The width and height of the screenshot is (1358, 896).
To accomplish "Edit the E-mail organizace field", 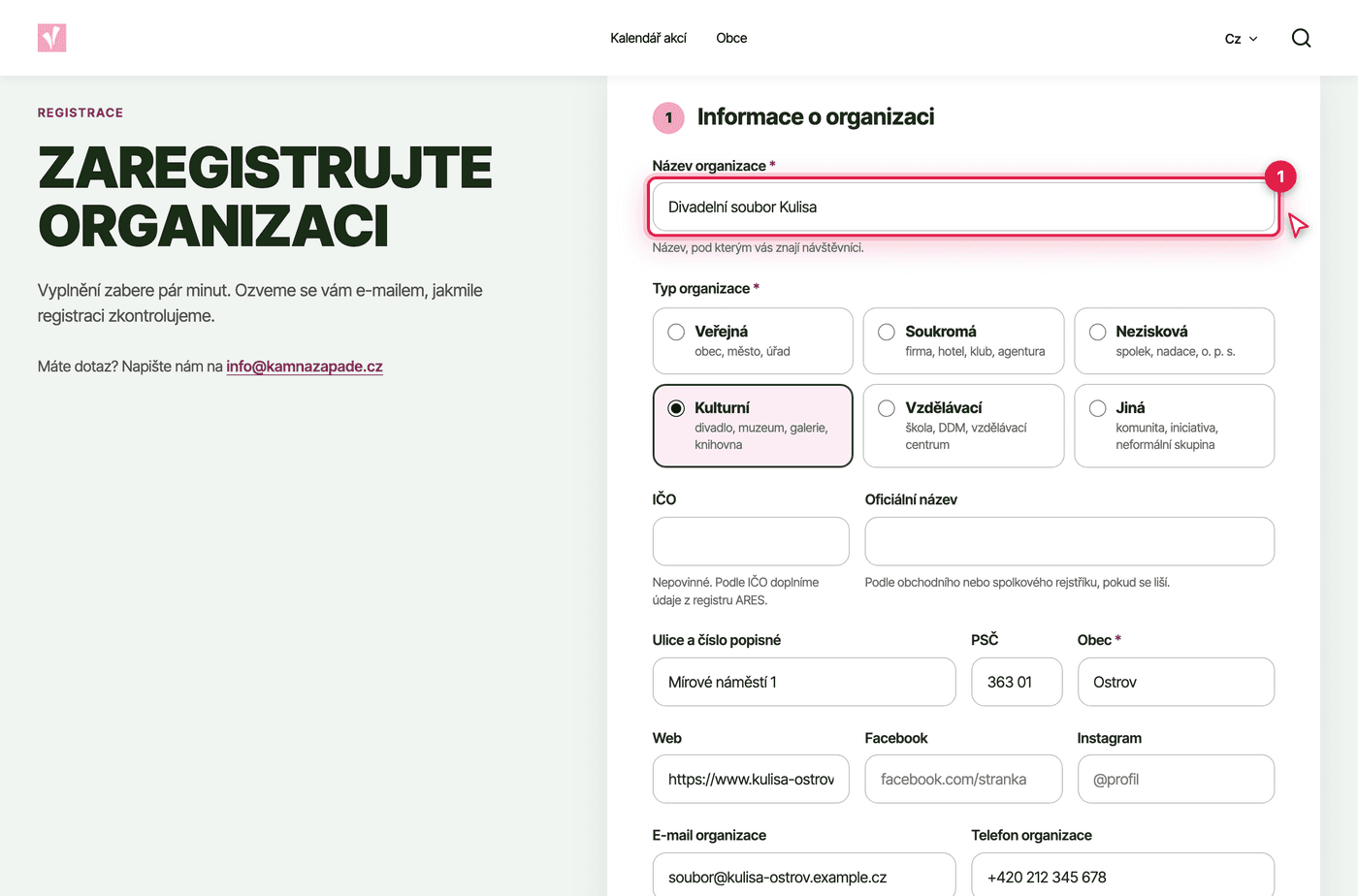I will 804,875.
